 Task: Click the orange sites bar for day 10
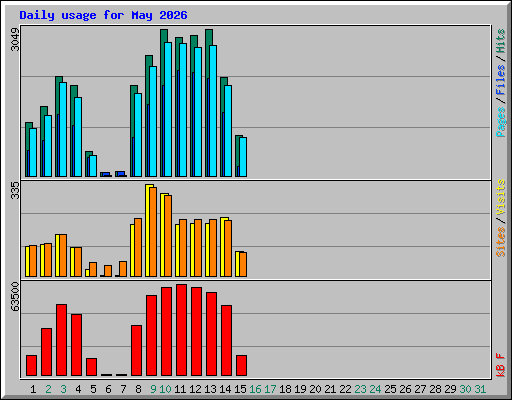[x=168, y=236]
